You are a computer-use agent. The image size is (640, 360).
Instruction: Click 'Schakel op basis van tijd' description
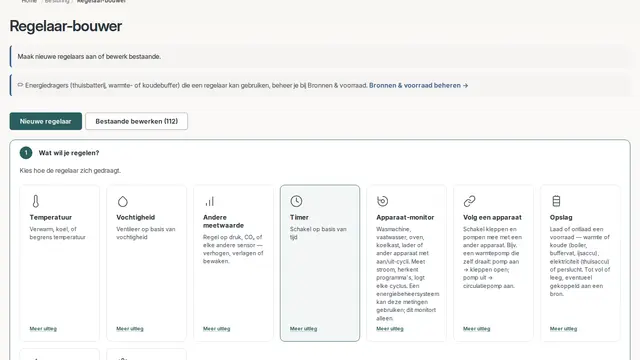click(318, 233)
